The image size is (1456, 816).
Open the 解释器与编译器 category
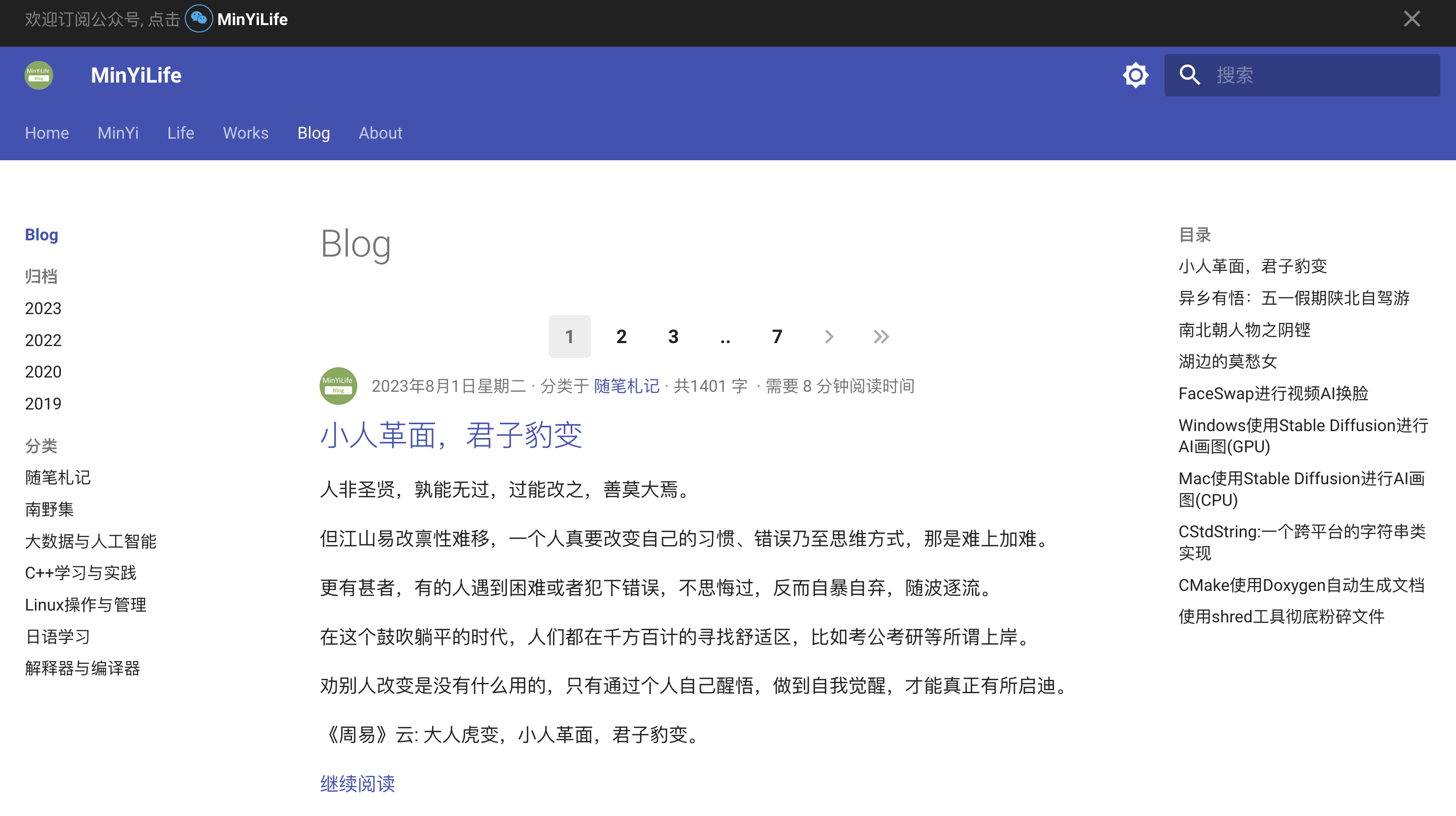(83, 669)
